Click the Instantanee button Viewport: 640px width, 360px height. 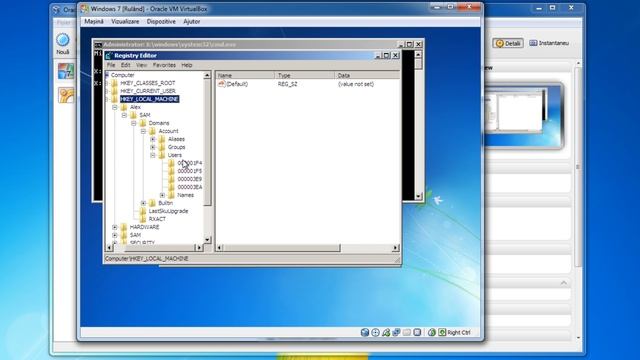[549, 43]
